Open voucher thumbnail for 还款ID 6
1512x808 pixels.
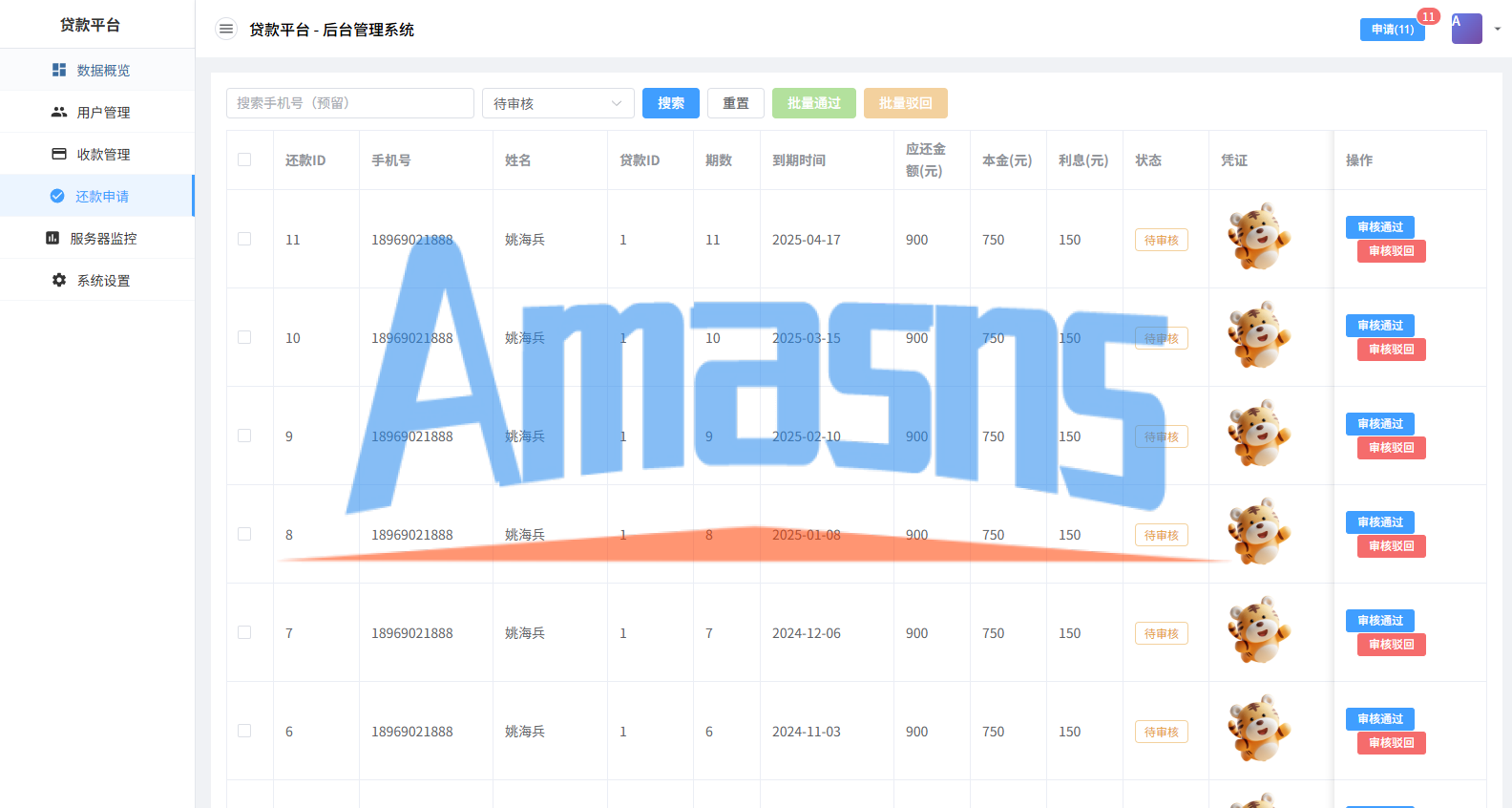tap(1259, 728)
